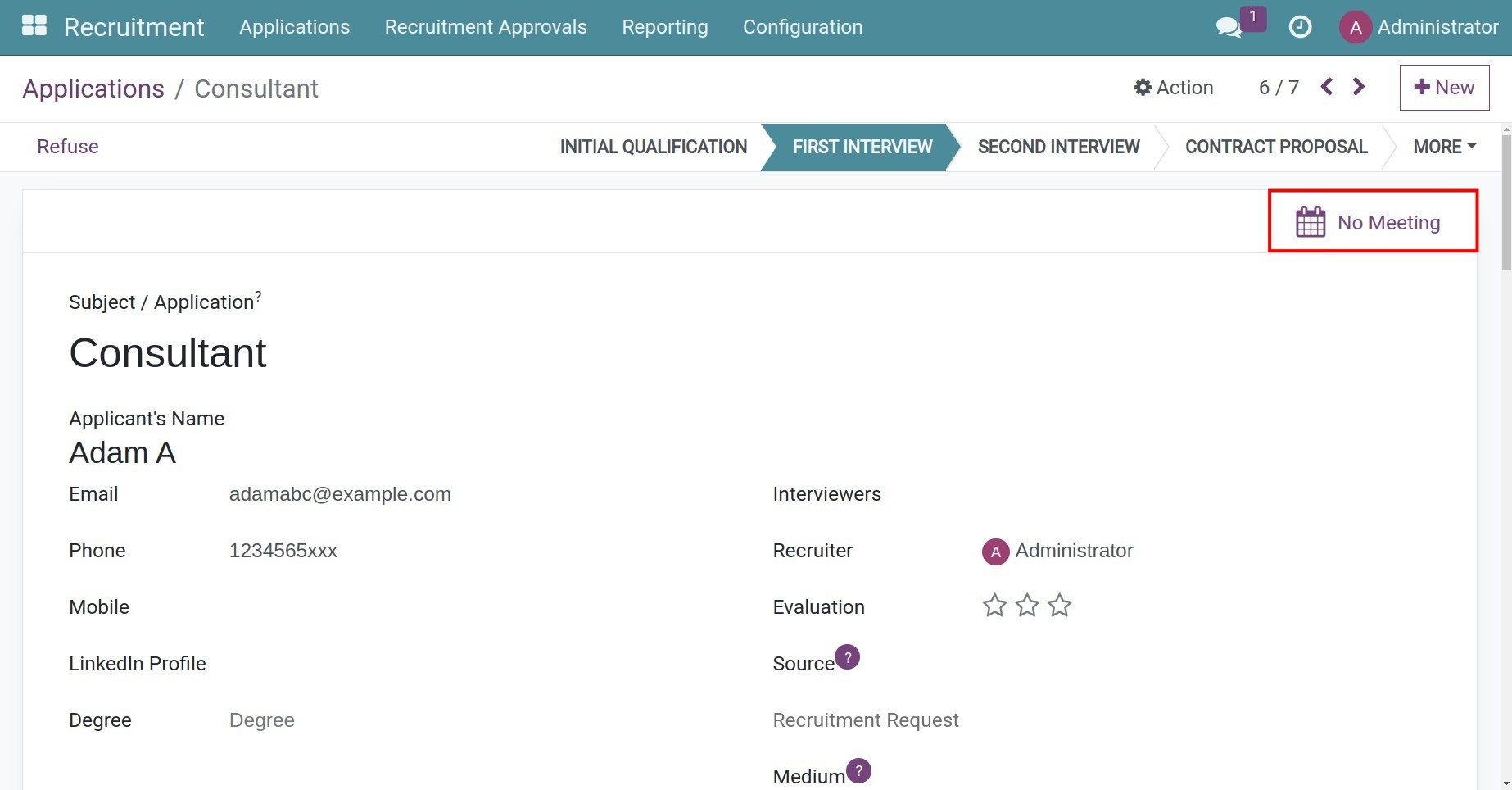Open the Reporting menu
The image size is (1512, 790).
[x=664, y=27]
